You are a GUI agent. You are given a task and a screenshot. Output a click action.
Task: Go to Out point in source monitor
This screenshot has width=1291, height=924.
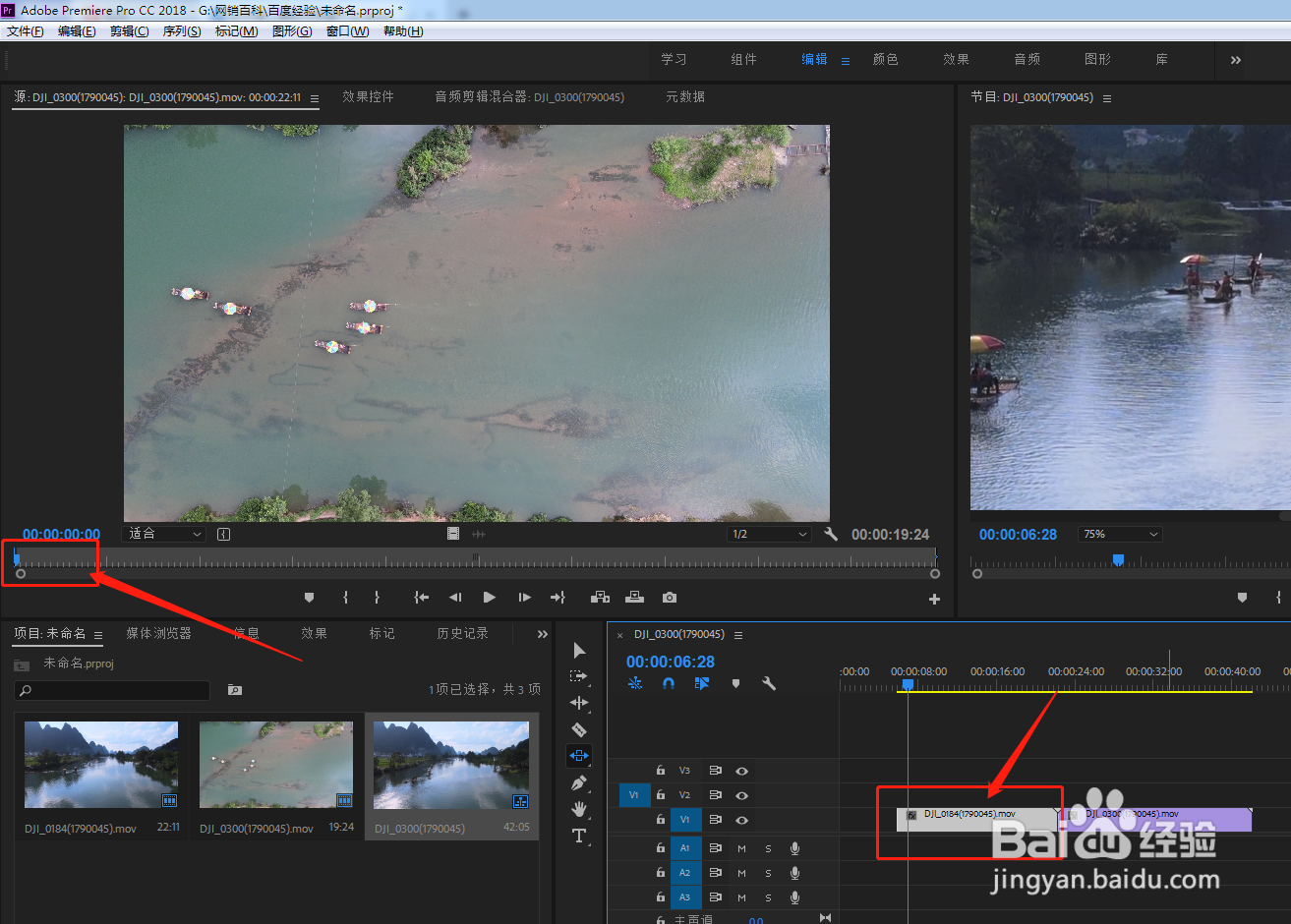pyautogui.click(x=558, y=598)
